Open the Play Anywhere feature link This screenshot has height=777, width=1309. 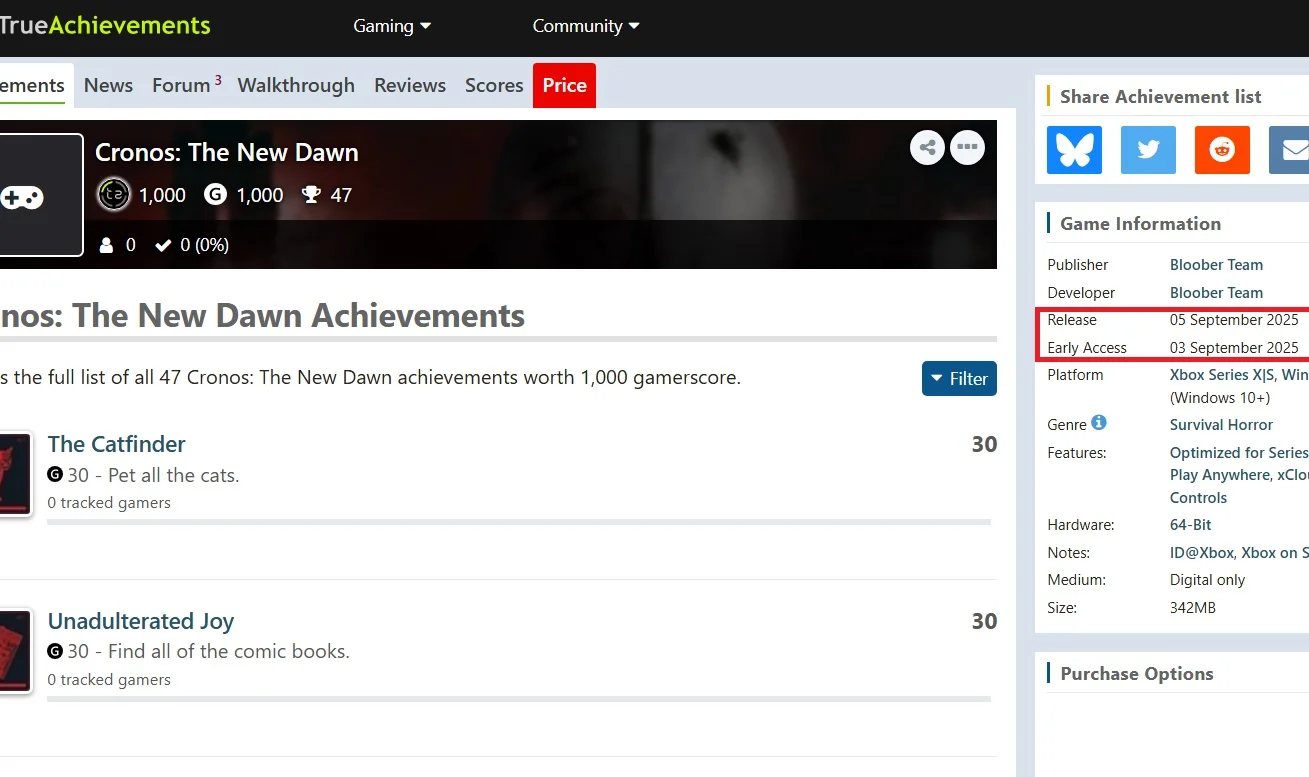point(1219,475)
